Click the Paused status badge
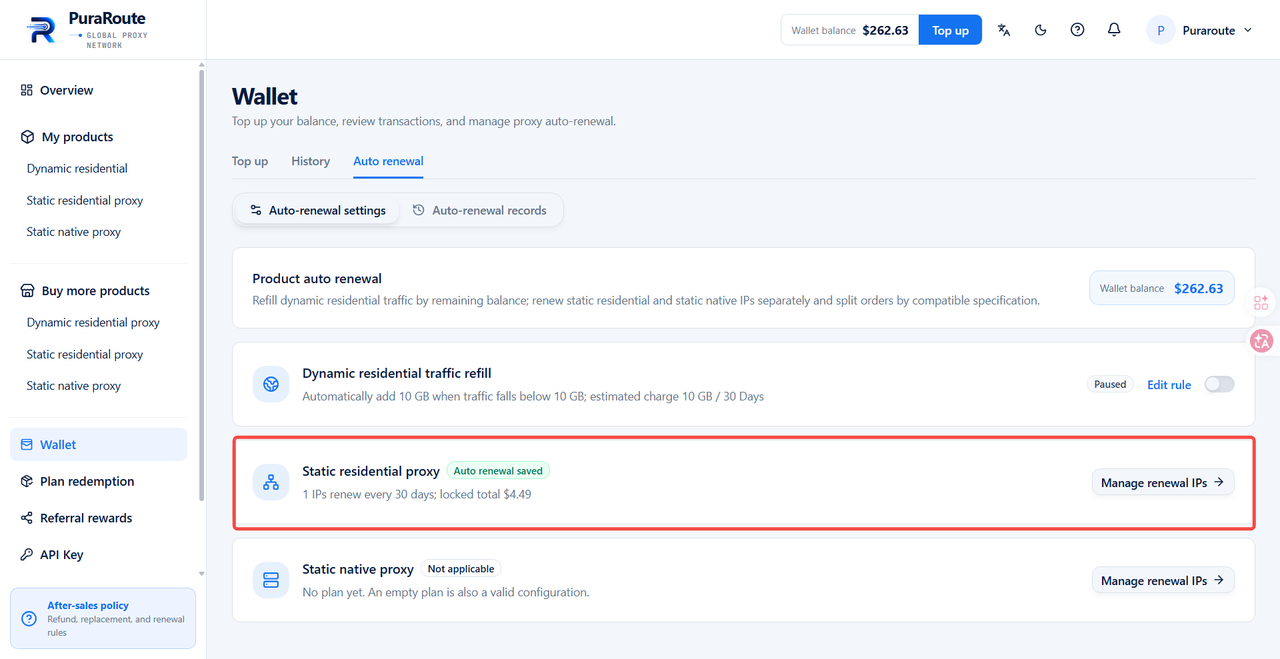Image resolution: width=1280 pixels, height=659 pixels. (1110, 384)
